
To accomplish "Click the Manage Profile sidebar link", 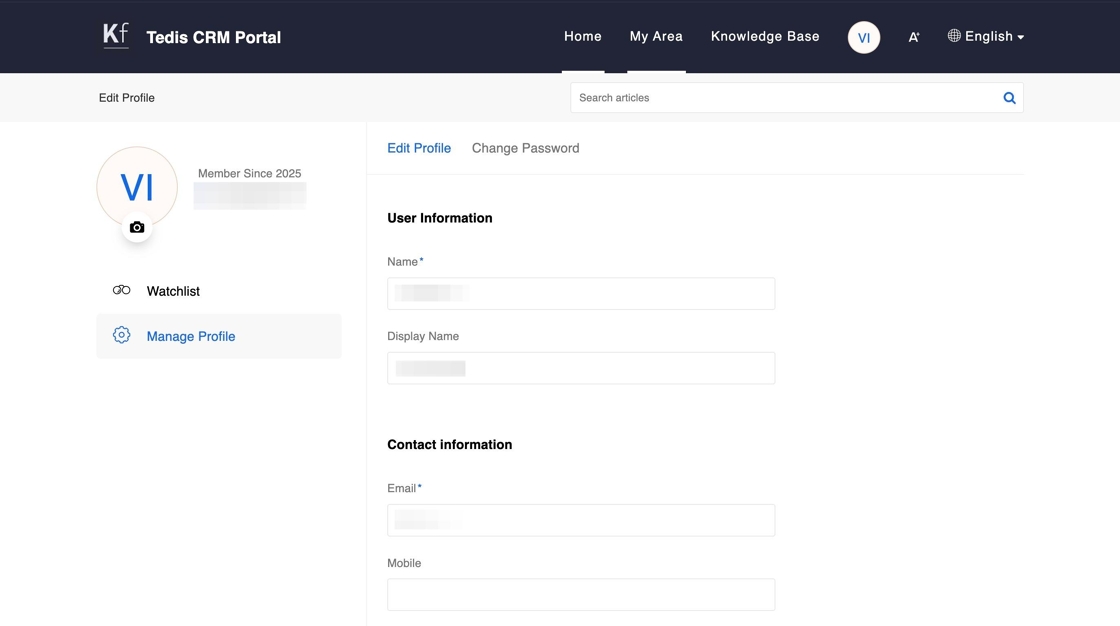I will (x=191, y=336).
